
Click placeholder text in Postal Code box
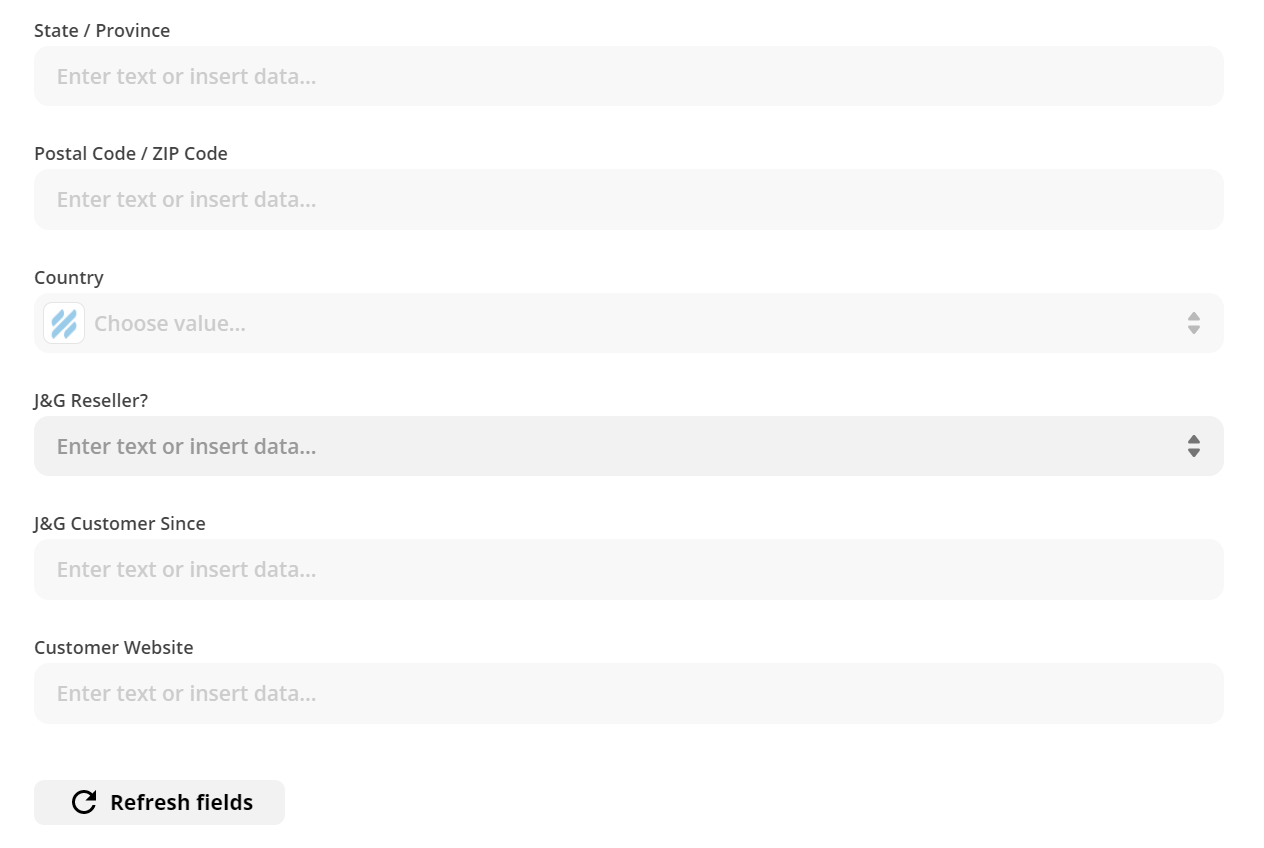(186, 199)
